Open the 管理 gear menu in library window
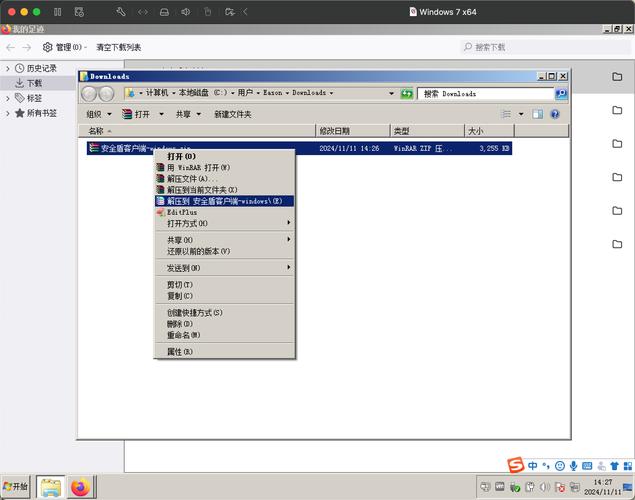635x500 pixels. tap(64, 47)
